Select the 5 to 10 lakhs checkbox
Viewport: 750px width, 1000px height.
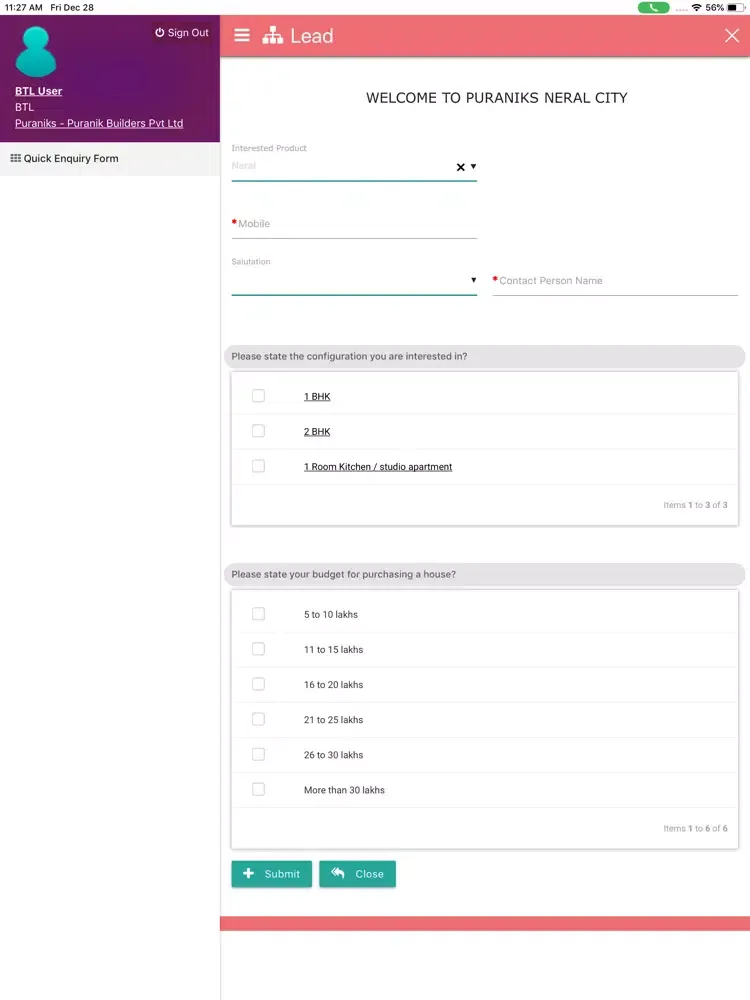[258, 614]
